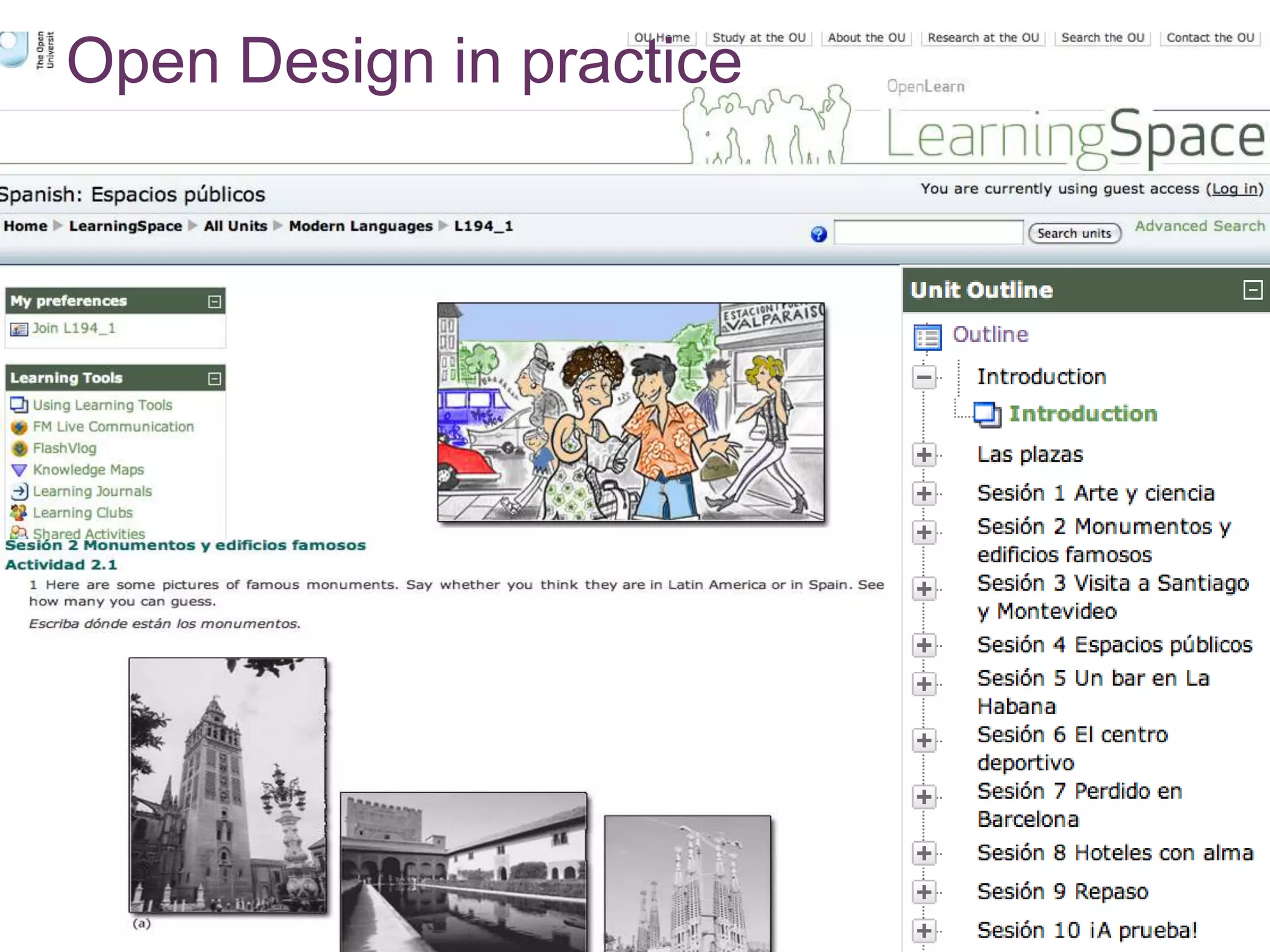Go to Modern Languages in breadcrumb
This screenshot has height=952, width=1270.
click(360, 226)
